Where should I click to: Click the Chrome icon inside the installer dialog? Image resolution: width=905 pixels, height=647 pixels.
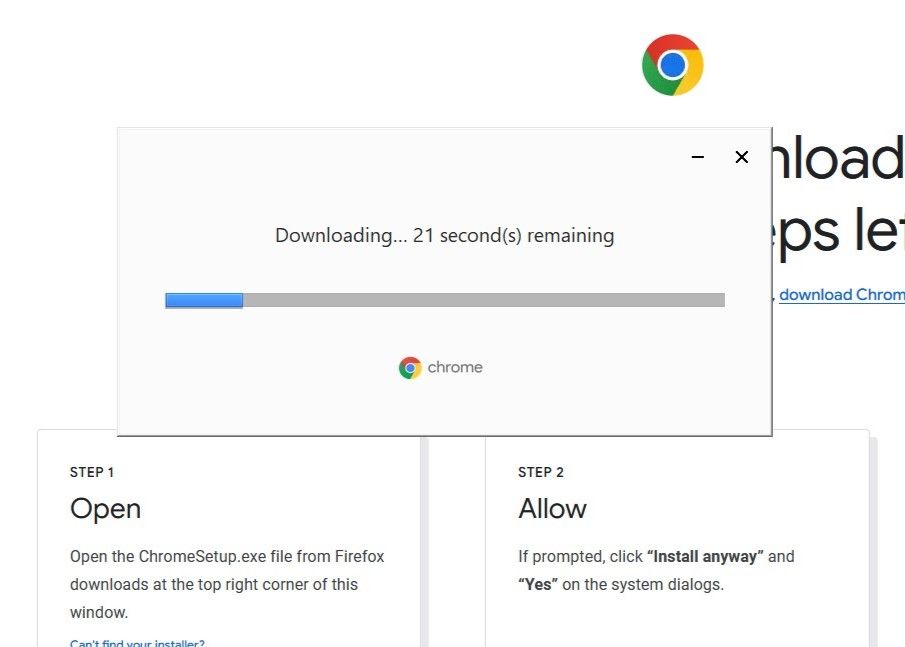(x=409, y=367)
